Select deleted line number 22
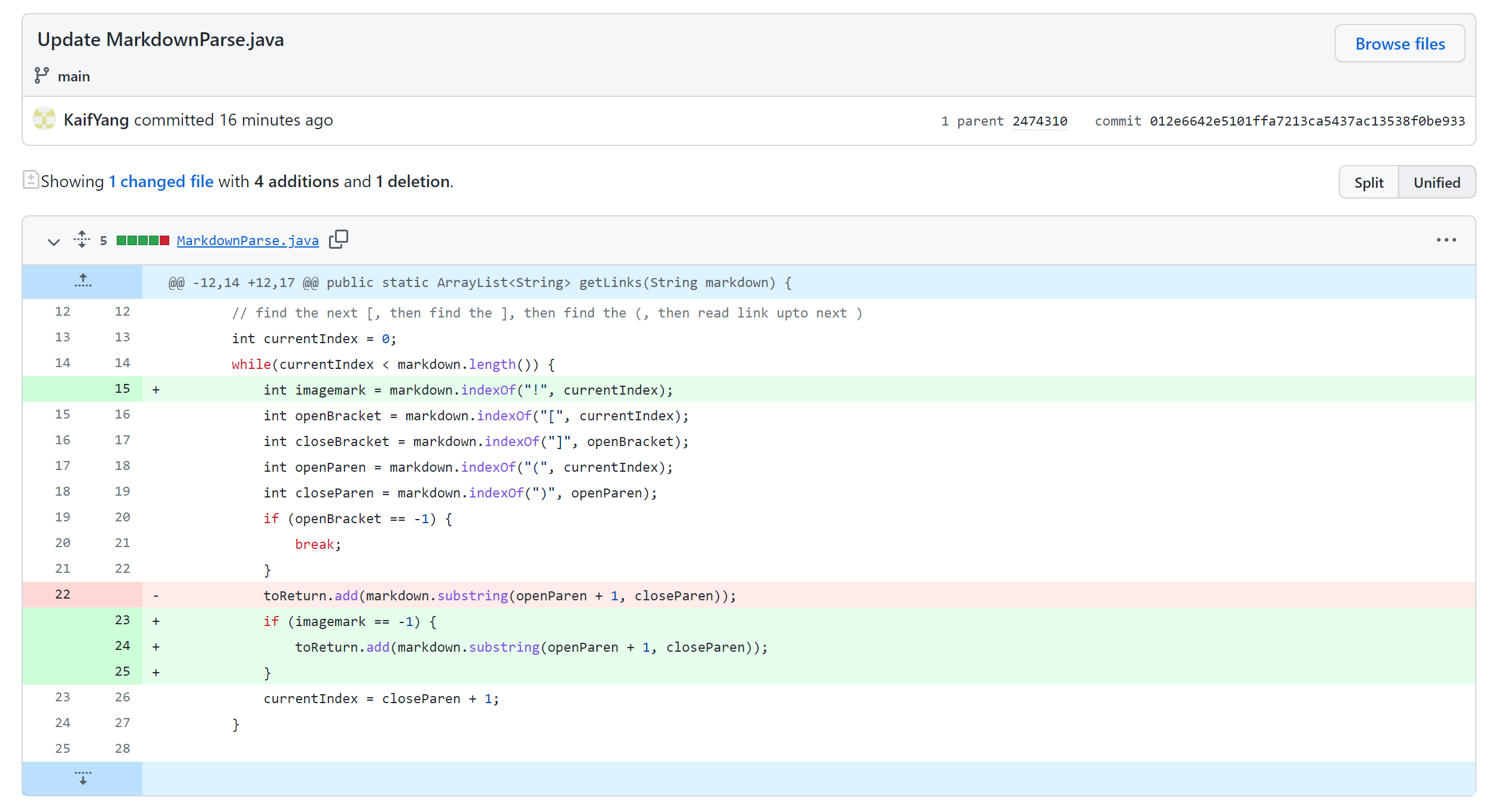 coord(62,594)
